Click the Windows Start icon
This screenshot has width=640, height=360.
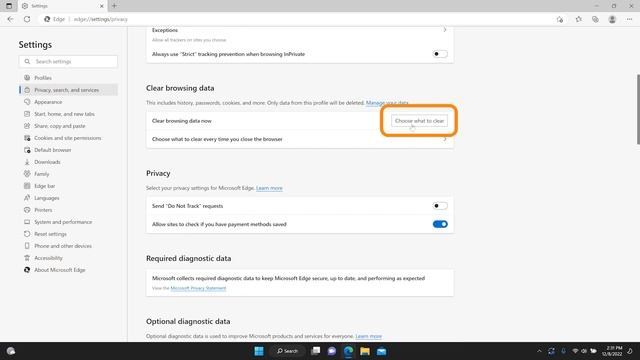pos(259,351)
